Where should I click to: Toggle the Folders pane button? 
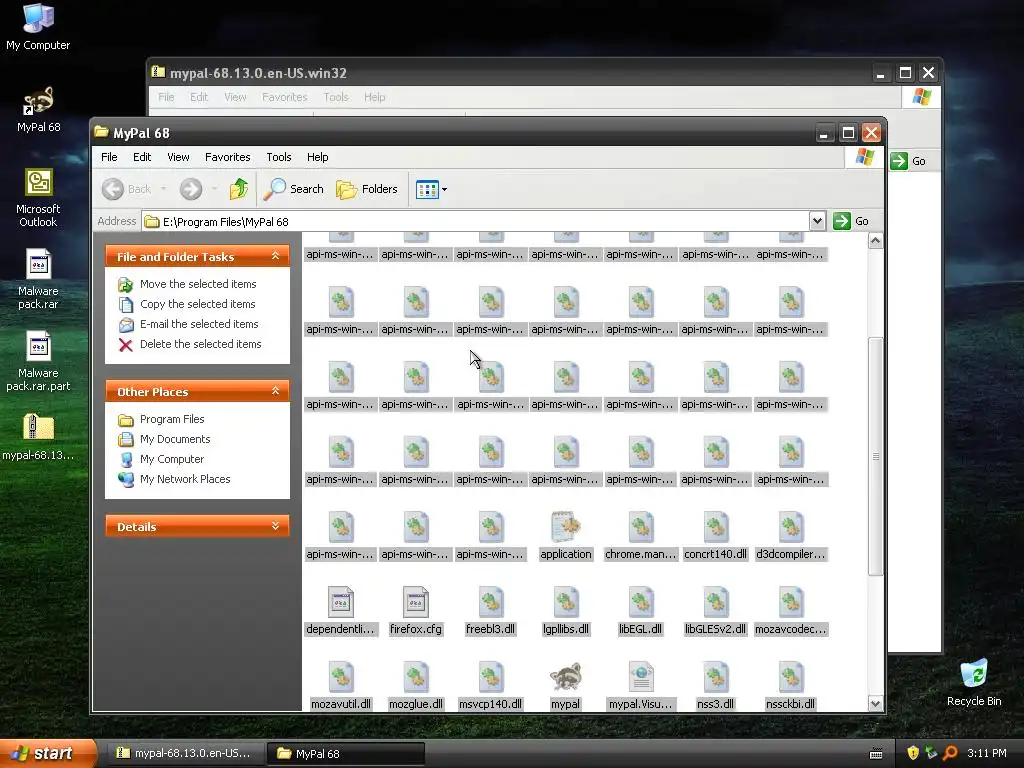point(367,189)
